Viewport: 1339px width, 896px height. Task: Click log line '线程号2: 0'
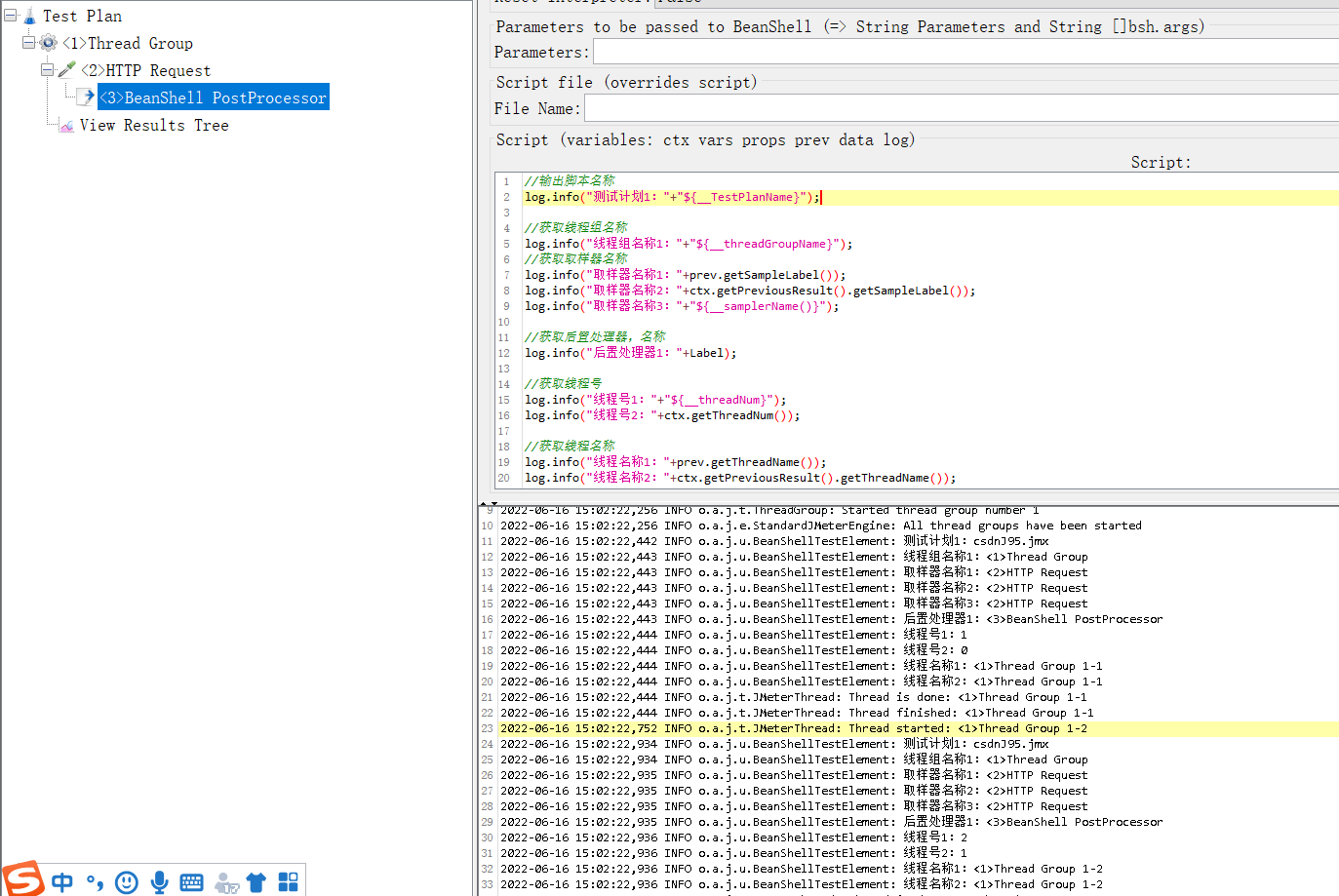tap(734, 650)
